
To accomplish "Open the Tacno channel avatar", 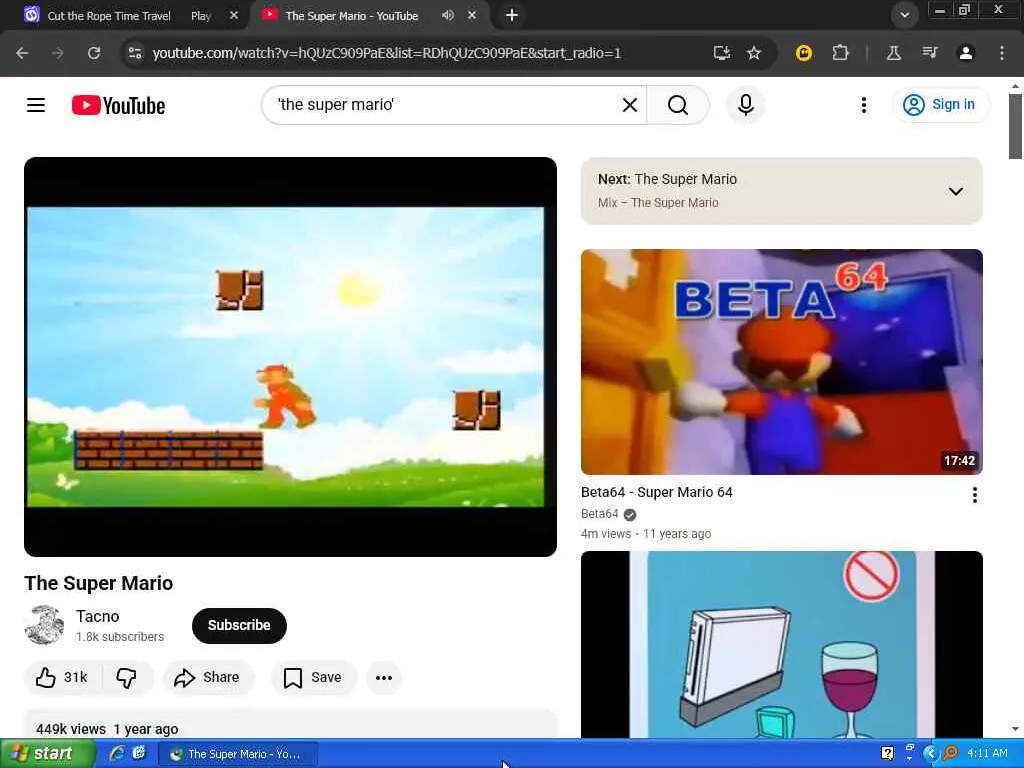I will coord(44,625).
